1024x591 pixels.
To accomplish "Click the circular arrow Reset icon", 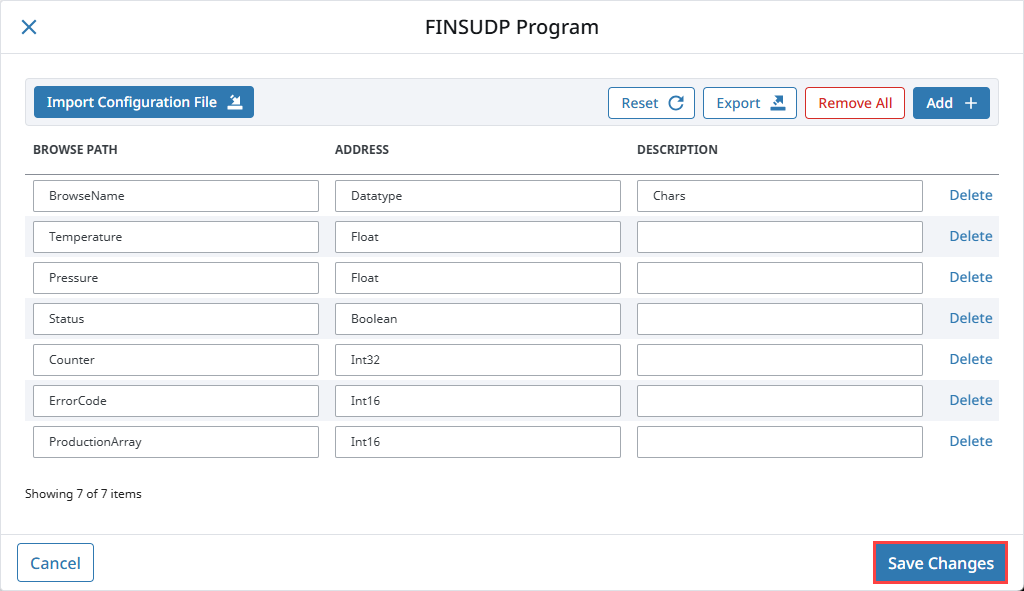I will click(676, 103).
